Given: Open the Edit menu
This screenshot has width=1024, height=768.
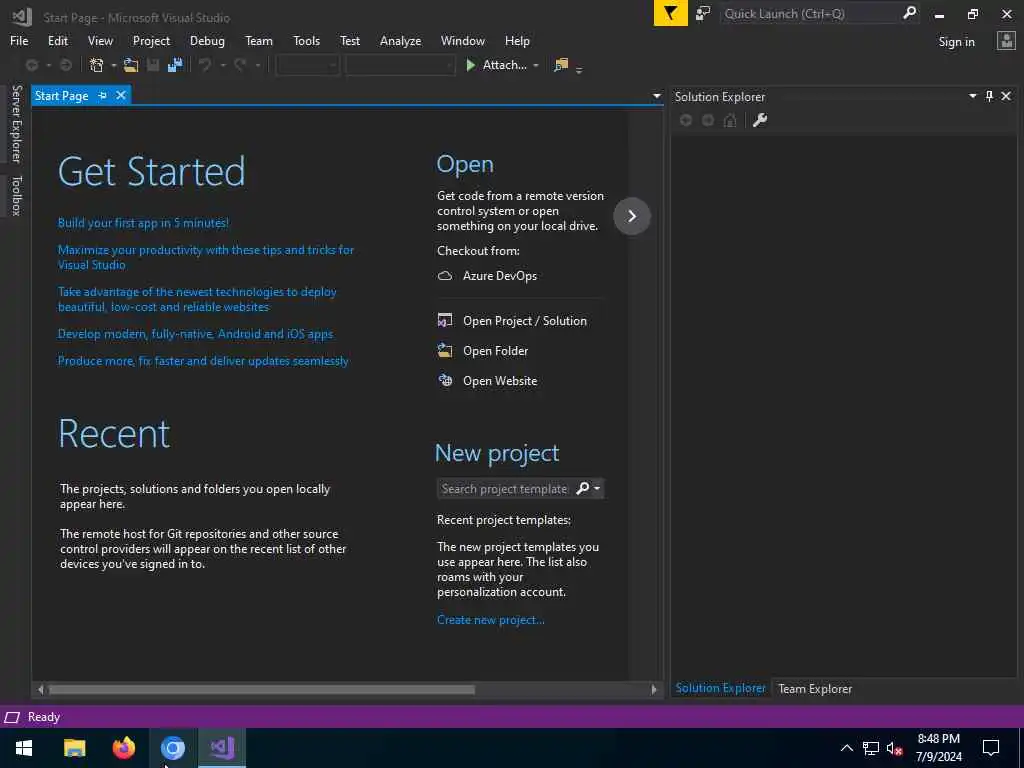Looking at the screenshot, I should pos(57,40).
